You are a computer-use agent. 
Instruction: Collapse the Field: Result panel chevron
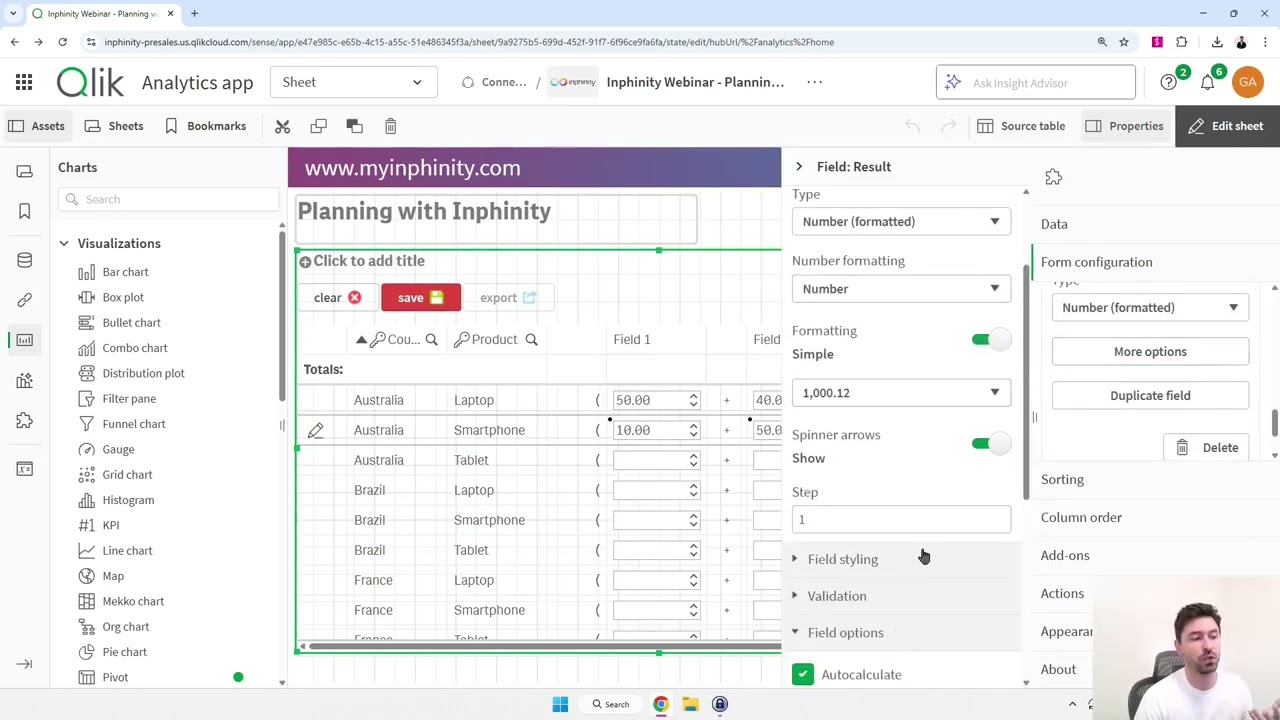[x=799, y=167]
